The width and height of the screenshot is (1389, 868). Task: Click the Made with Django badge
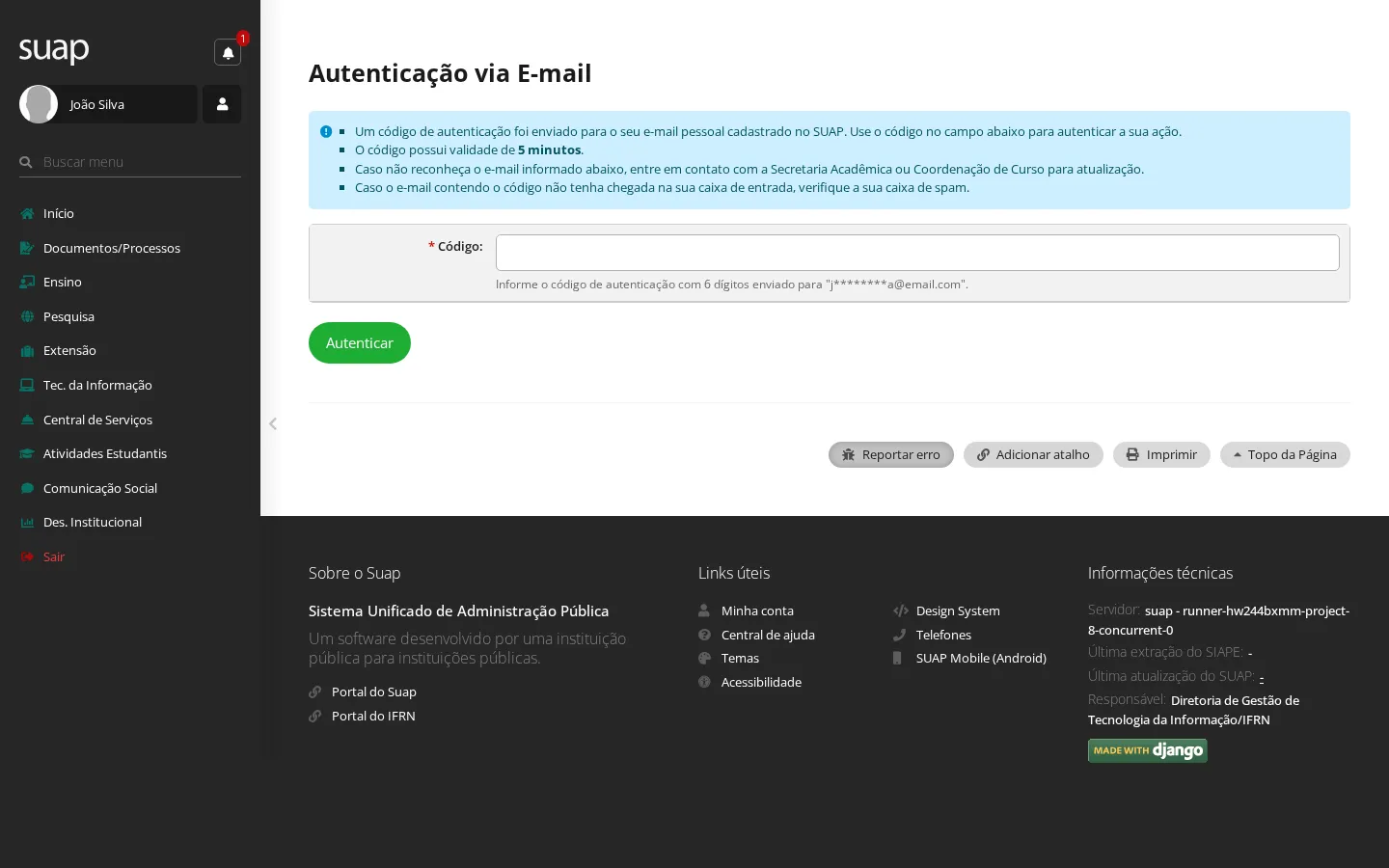[1148, 750]
